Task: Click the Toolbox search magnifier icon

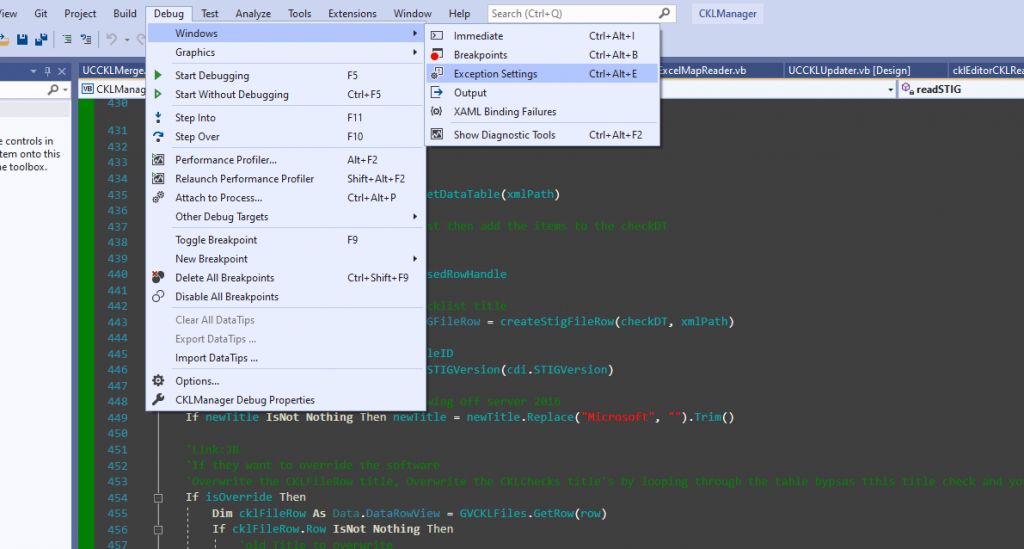Action: click(53, 89)
